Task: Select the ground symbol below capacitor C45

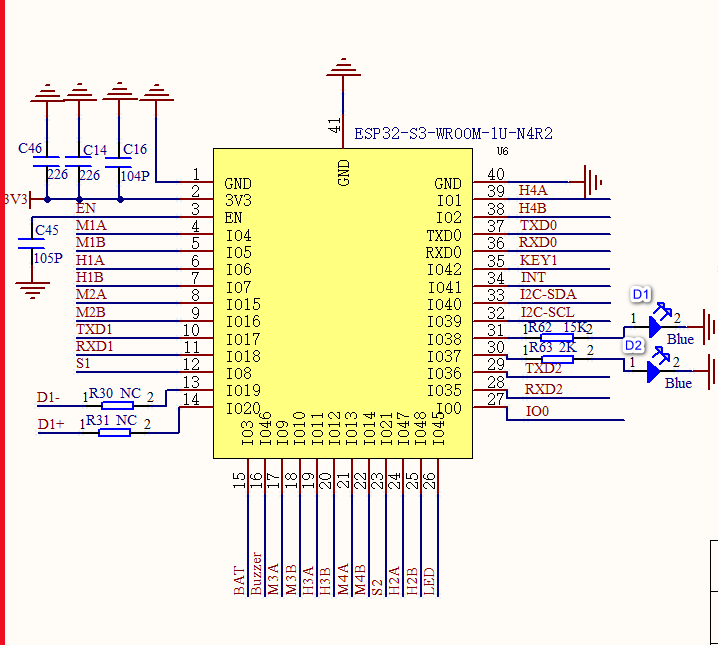Action: point(32,290)
